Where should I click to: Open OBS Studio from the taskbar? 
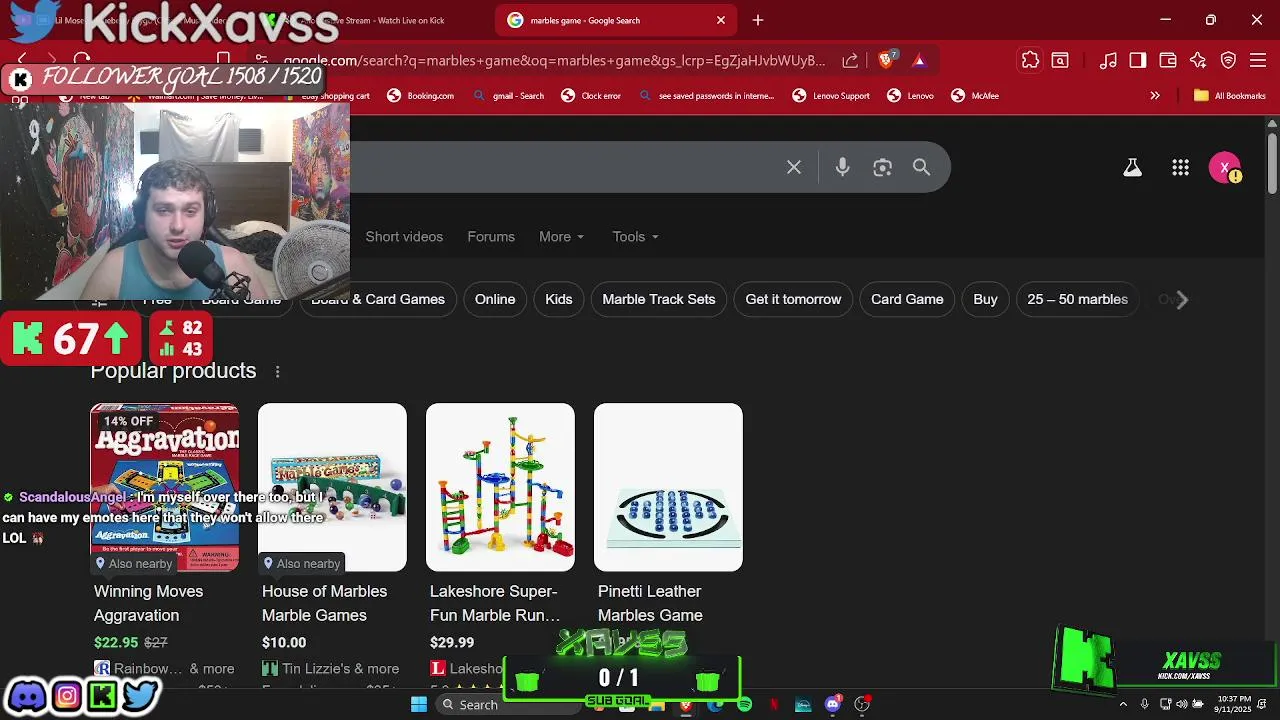862,705
